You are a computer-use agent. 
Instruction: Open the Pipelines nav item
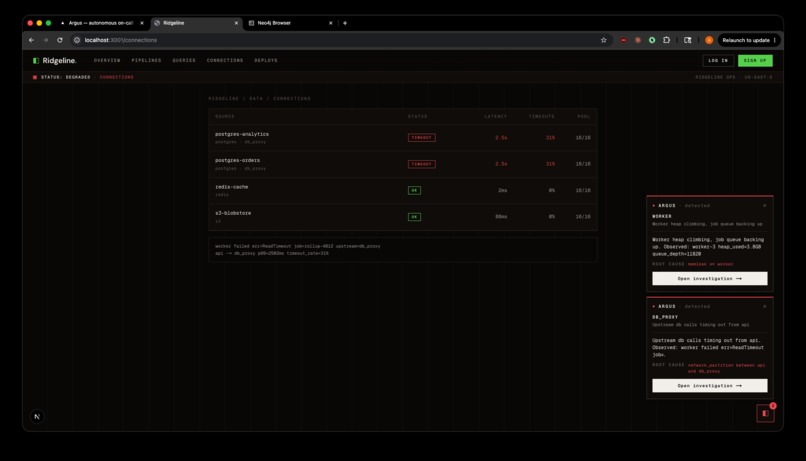(x=146, y=61)
